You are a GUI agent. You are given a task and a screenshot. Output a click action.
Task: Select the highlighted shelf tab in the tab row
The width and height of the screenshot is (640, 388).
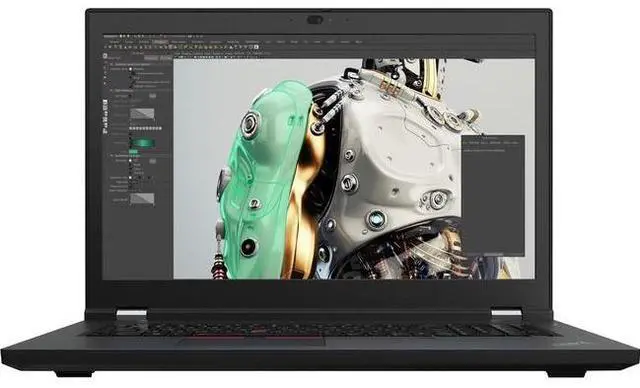[160, 42]
